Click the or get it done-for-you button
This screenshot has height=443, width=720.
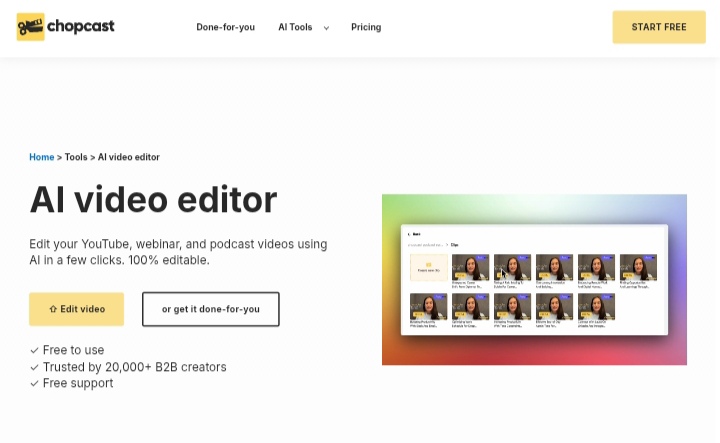(211, 309)
